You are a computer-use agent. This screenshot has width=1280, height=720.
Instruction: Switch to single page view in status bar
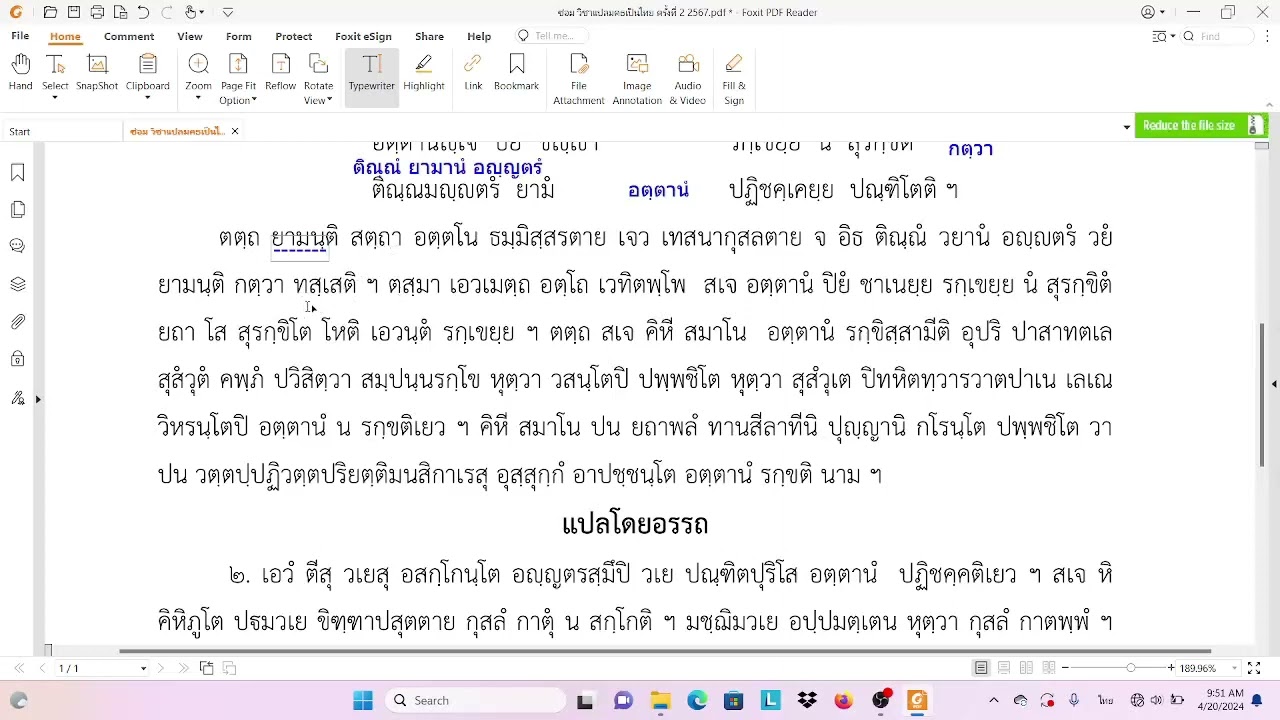(981, 668)
